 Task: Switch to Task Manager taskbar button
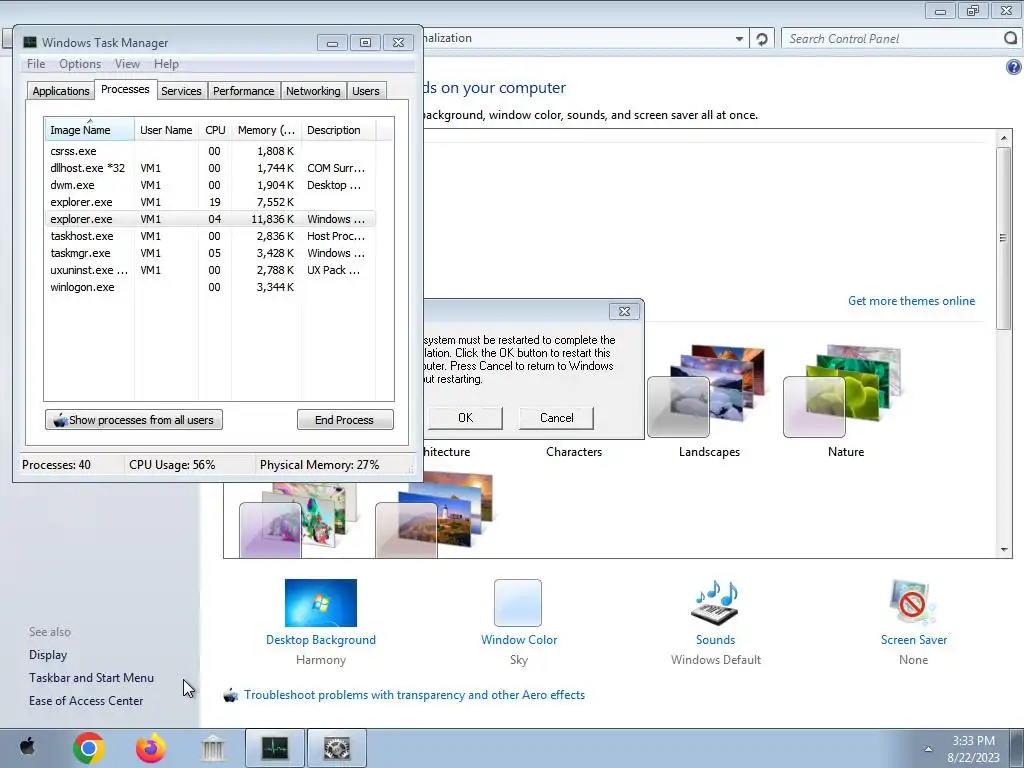pos(275,748)
